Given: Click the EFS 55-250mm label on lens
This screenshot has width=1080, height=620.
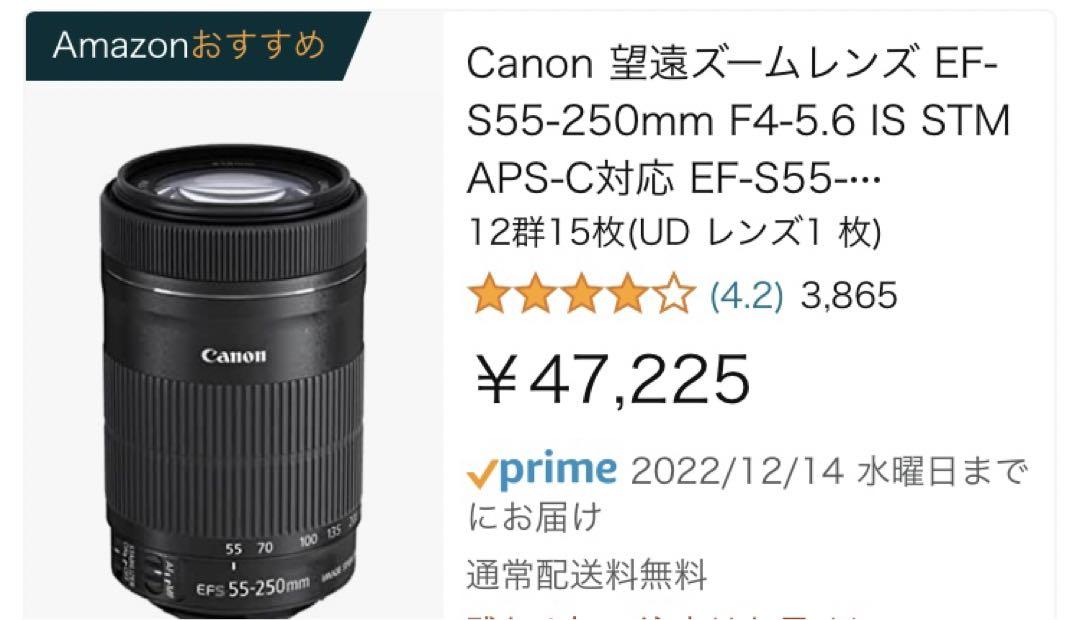Looking at the screenshot, I should click(x=252, y=588).
